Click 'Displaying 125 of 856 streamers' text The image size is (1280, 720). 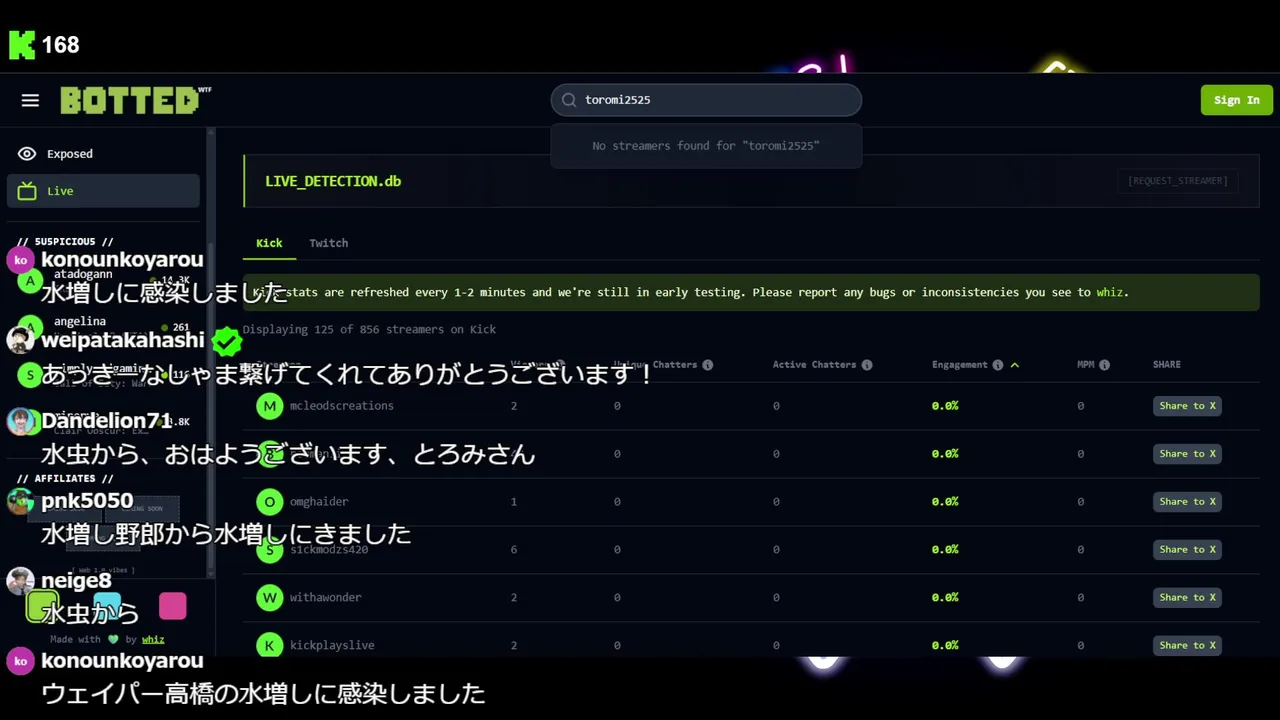point(369,330)
